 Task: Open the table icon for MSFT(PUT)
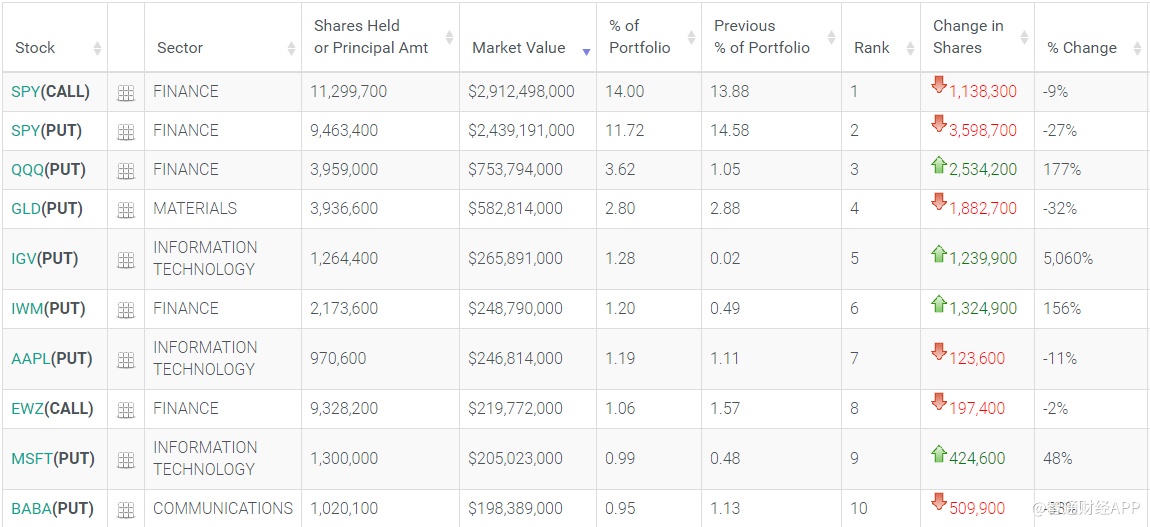[126, 460]
